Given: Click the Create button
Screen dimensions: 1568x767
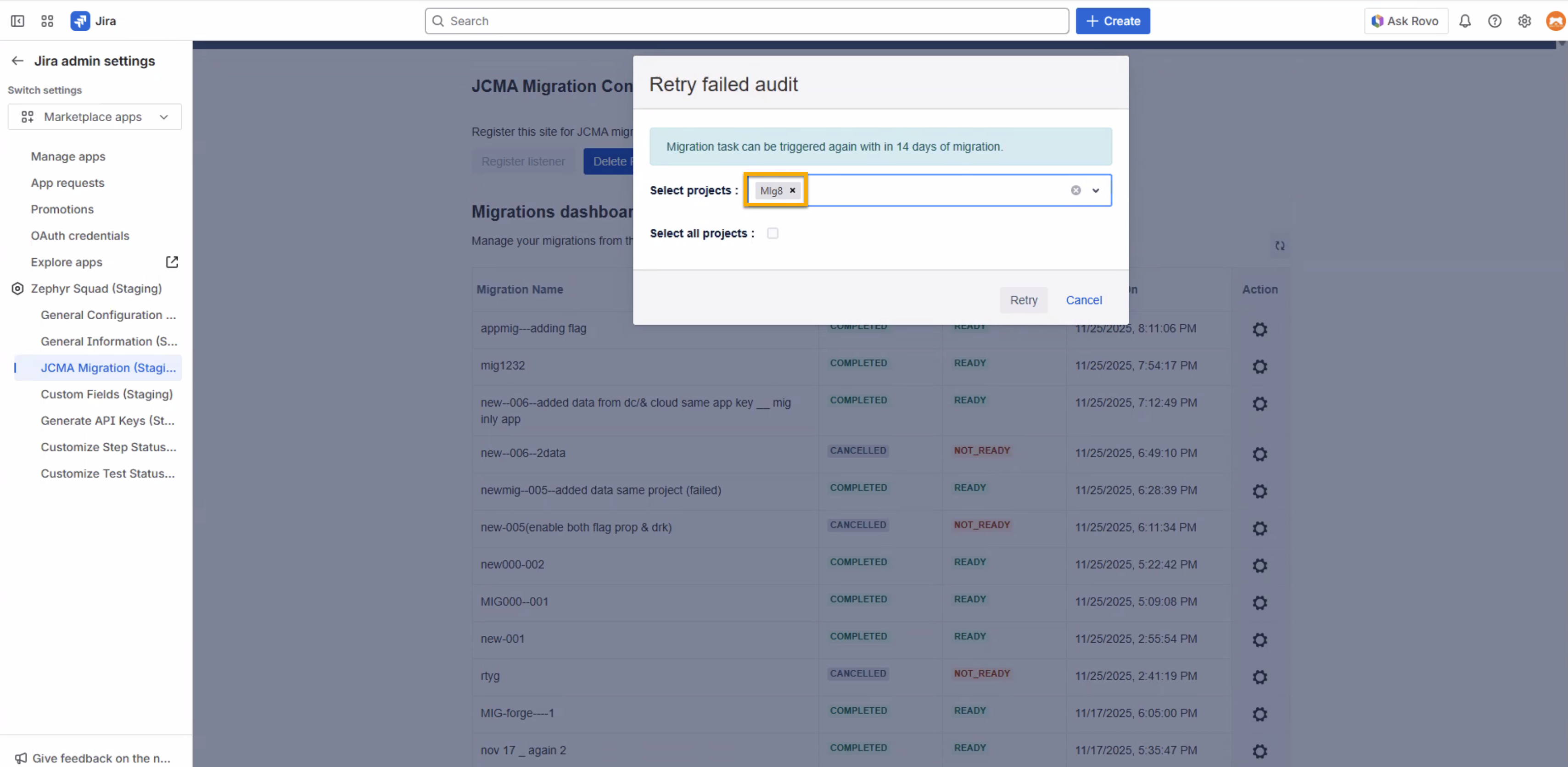Looking at the screenshot, I should 1112,21.
